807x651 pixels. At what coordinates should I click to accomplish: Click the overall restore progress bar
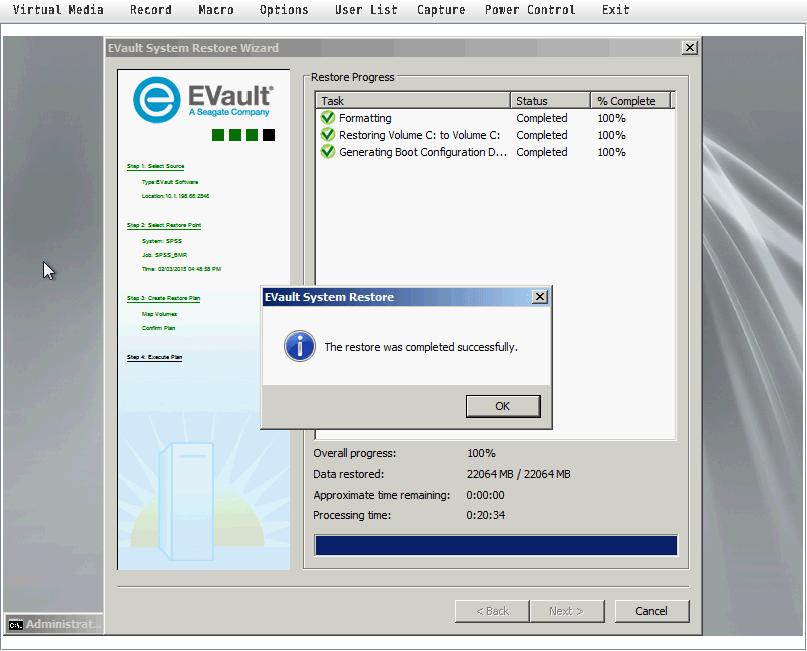[496, 546]
